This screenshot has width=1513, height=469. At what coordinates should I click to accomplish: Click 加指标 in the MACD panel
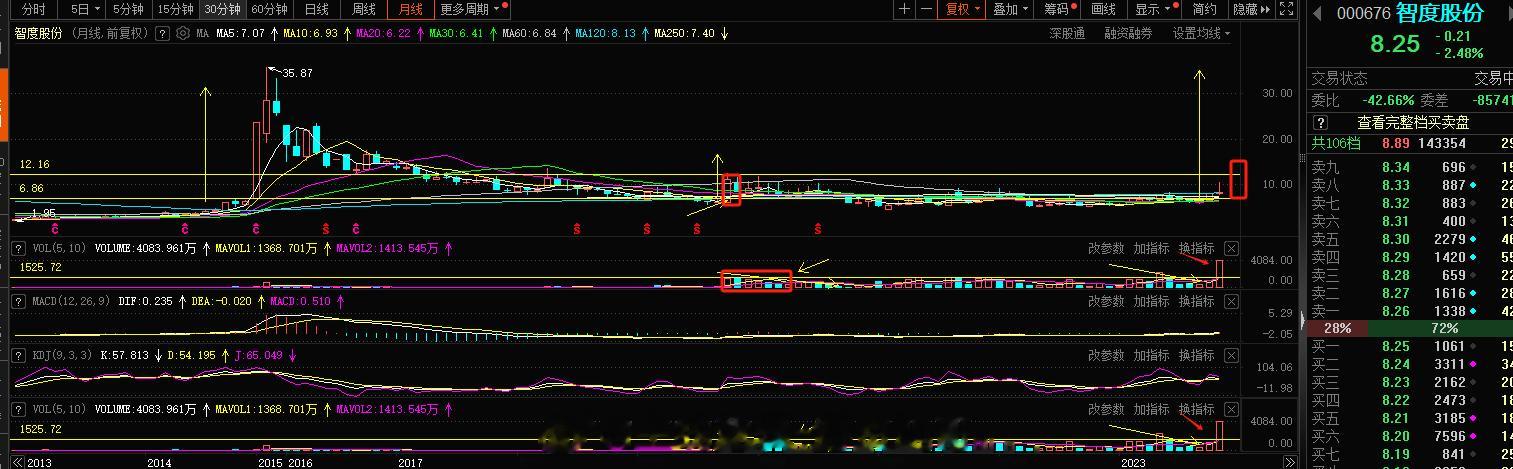click(1151, 302)
